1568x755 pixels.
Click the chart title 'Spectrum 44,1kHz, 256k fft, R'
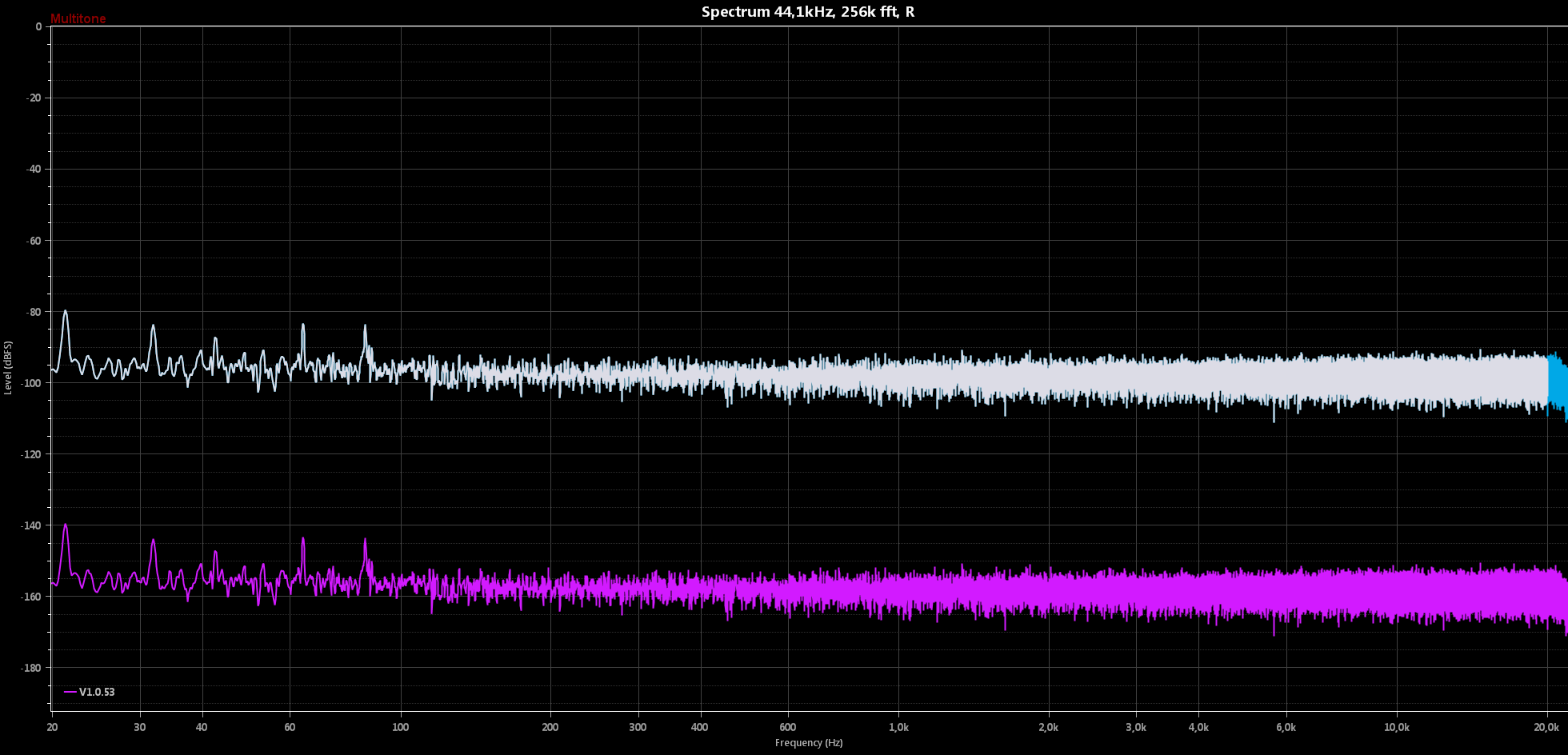pos(808,12)
